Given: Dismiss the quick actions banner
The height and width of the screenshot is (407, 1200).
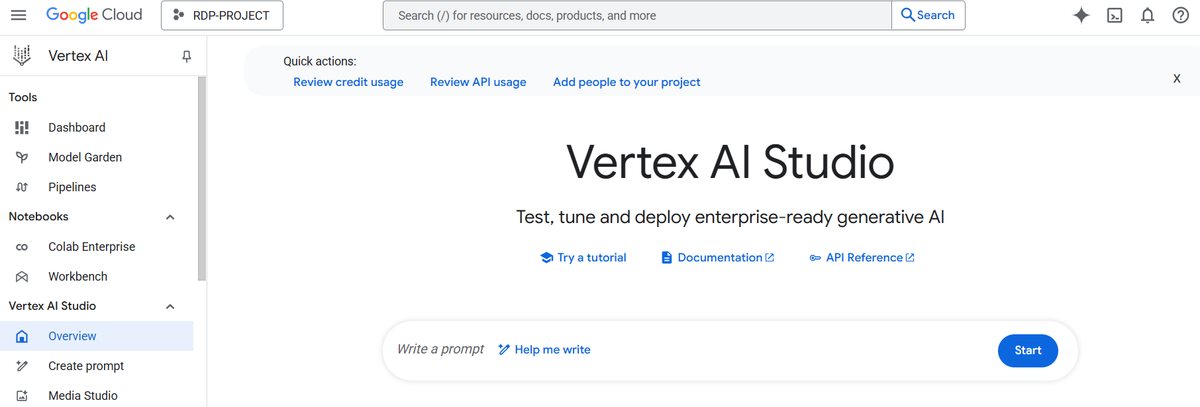Looking at the screenshot, I should [x=1177, y=78].
